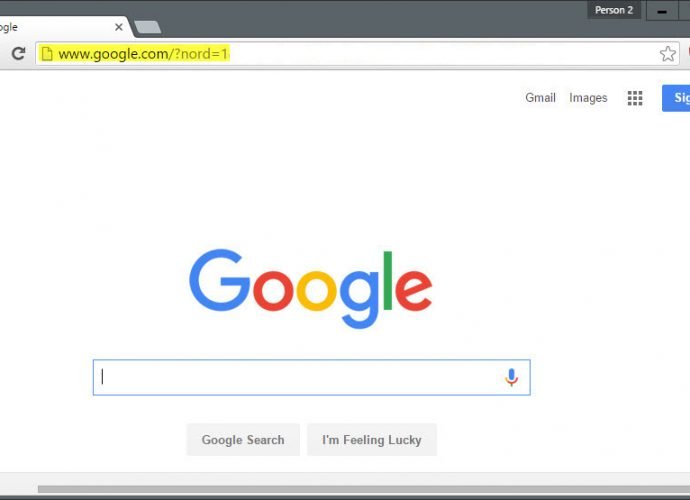Click the page info icon in the address bar
The image size is (690, 500).
(47, 54)
